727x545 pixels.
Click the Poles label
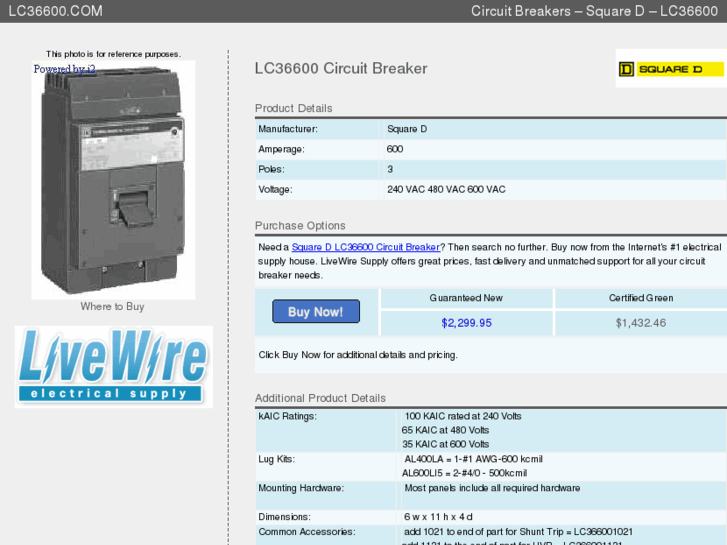(x=271, y=169)
